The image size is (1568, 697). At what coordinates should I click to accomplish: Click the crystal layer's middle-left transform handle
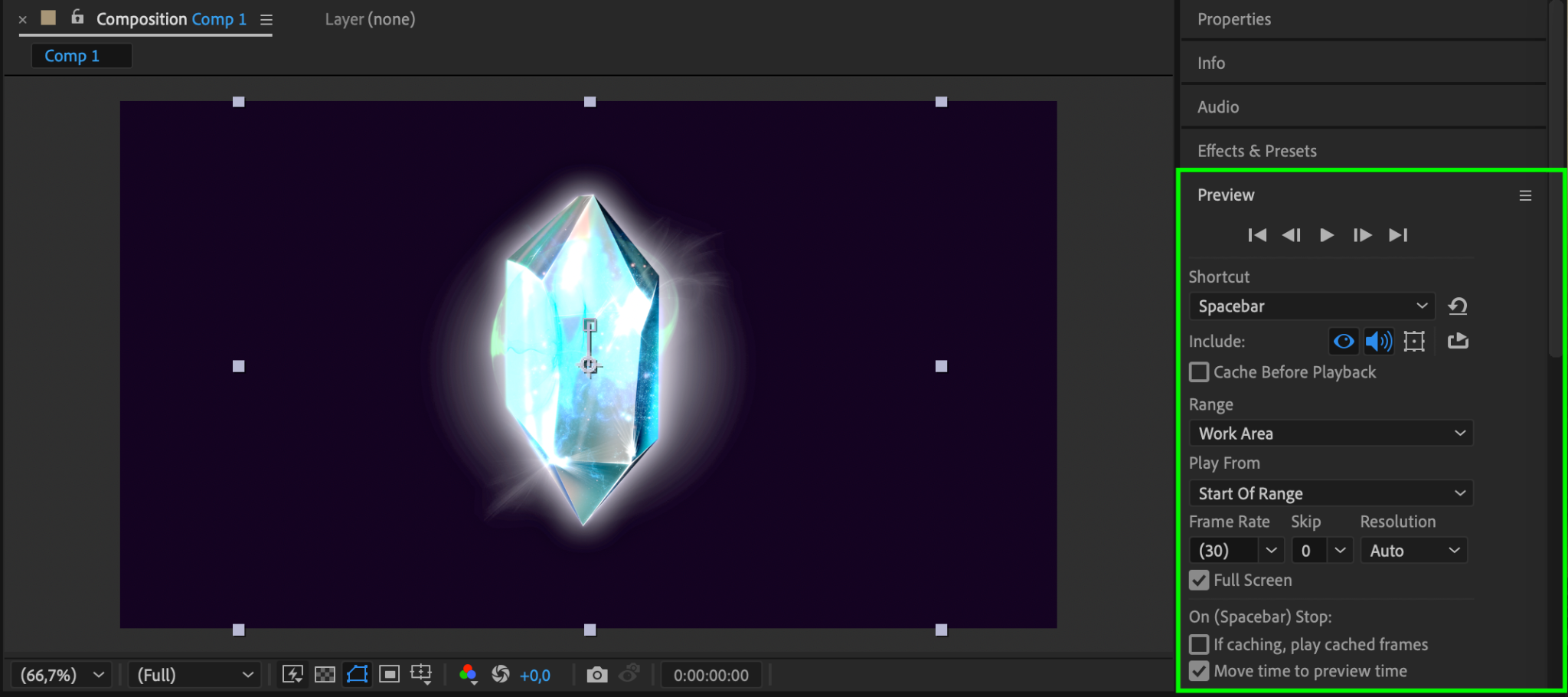(x=239, y=366)
